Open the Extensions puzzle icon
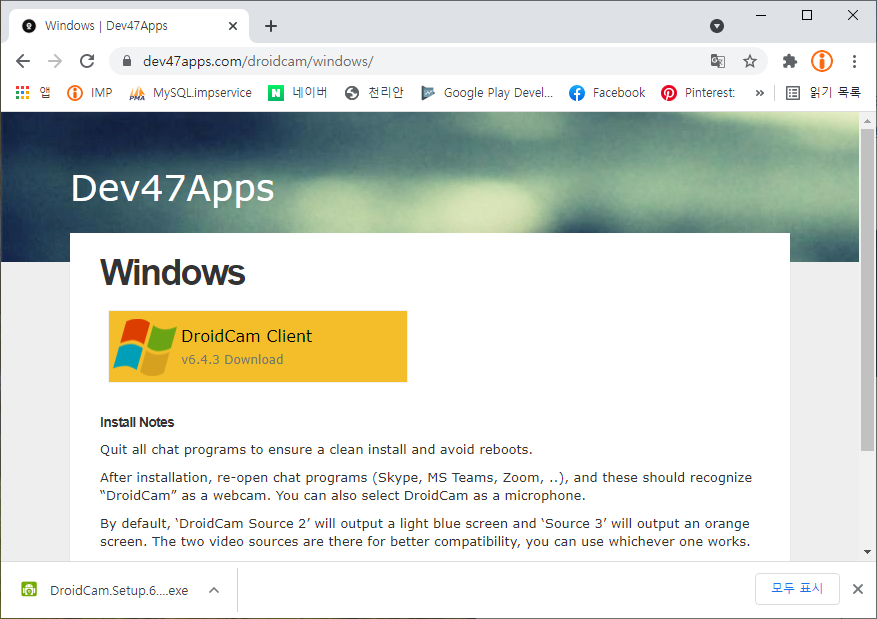 pyautogui.click(x=790, y=61)
